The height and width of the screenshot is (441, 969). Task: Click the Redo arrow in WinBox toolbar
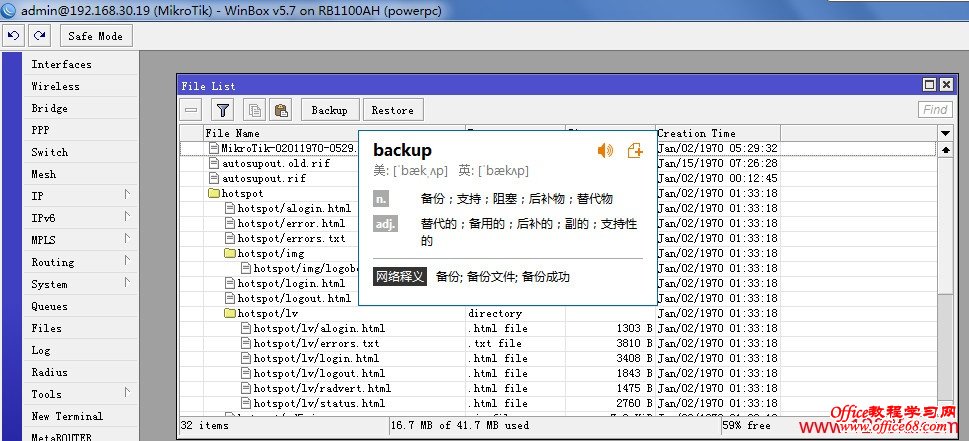tap(40, 36)
